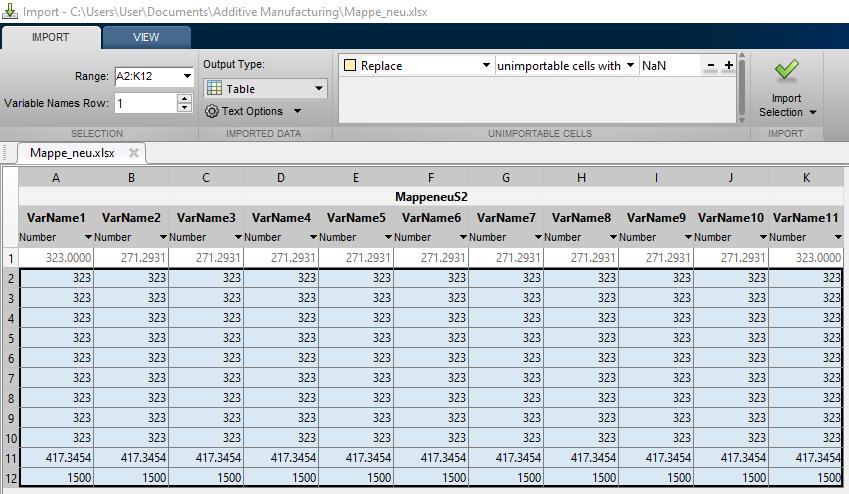Open the Output Type Table dropdown
The height and width of the screenshot is (494, 849).
pos(319,89)
